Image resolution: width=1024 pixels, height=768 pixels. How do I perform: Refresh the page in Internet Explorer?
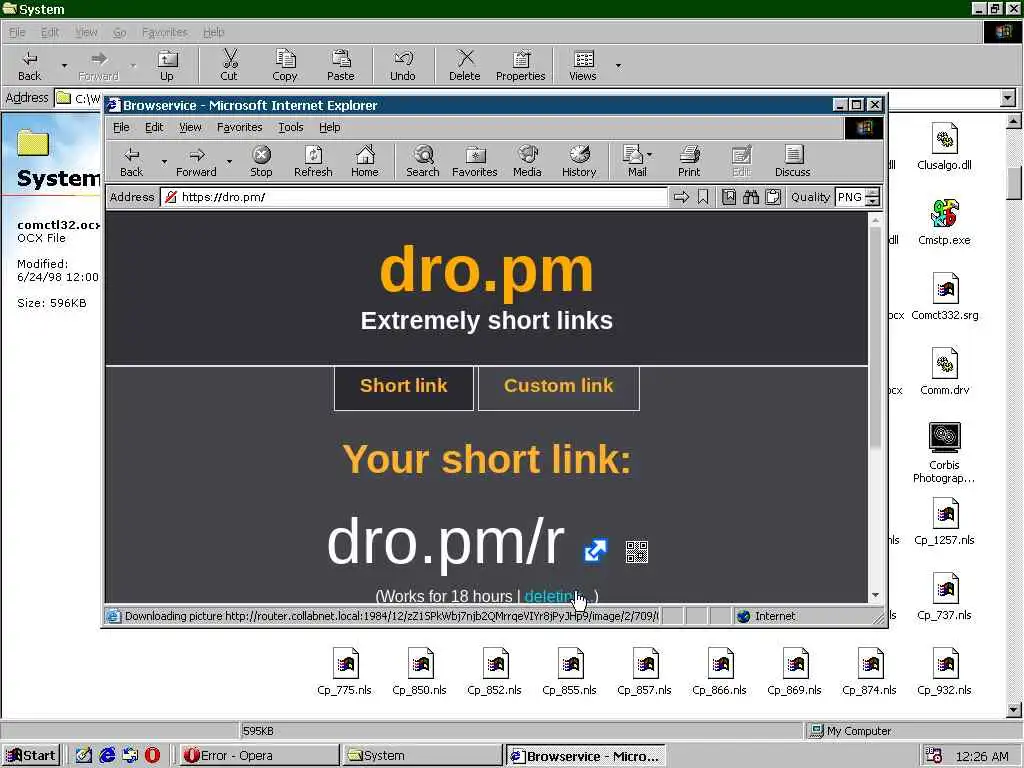tap(313, 161)
